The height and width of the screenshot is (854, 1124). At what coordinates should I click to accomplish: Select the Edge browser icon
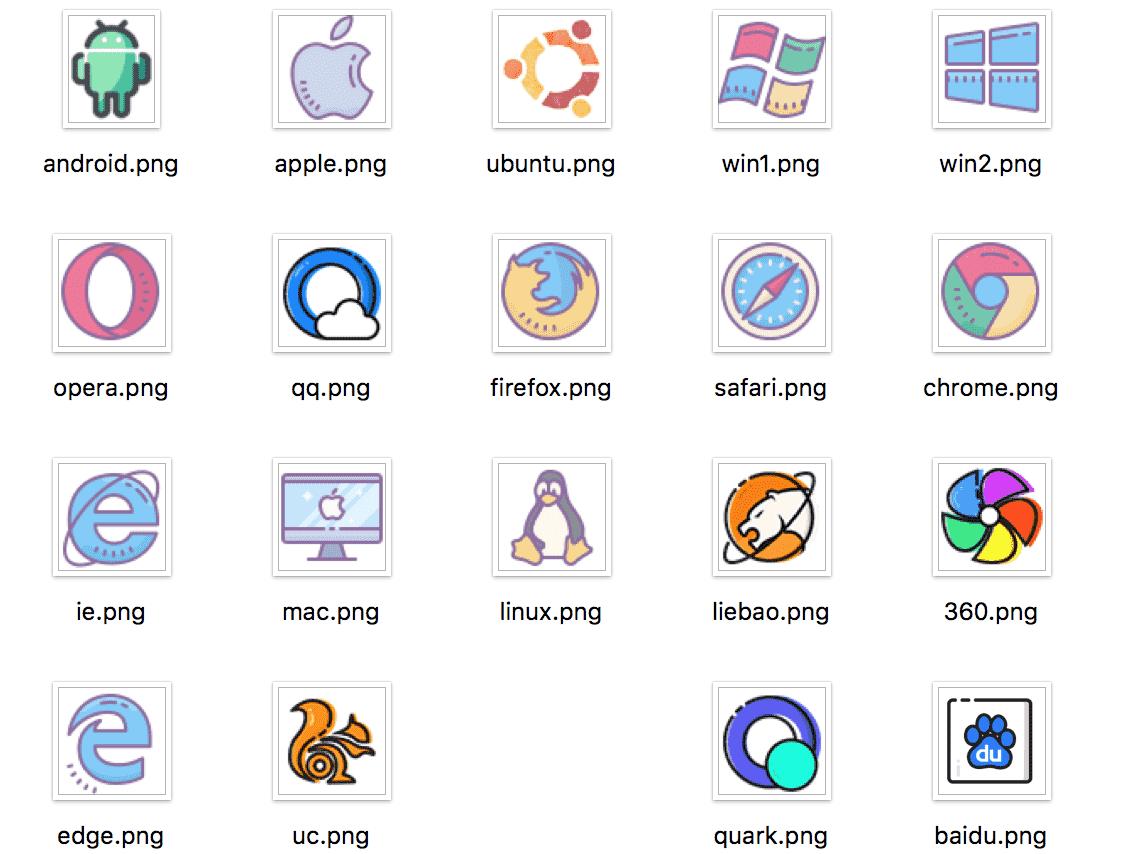pyautogui.click(x=111, y=740)
